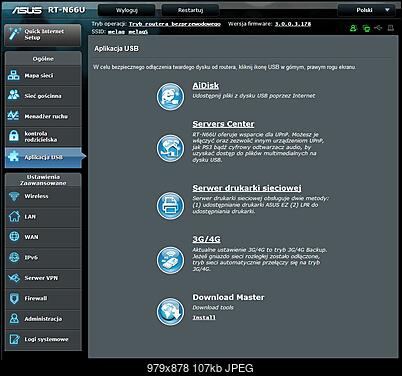Click the green user status icon
This screenshot has height=376, width=402.
click(x=353, y=28)
